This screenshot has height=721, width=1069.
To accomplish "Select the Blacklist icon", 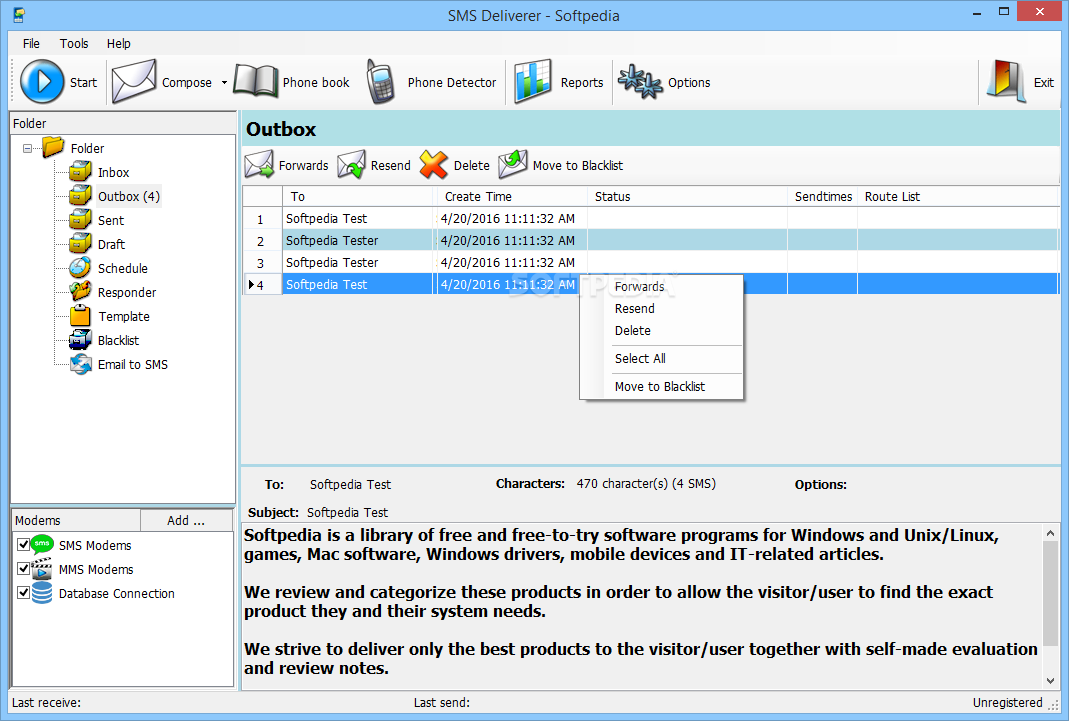I will [80, 339].
